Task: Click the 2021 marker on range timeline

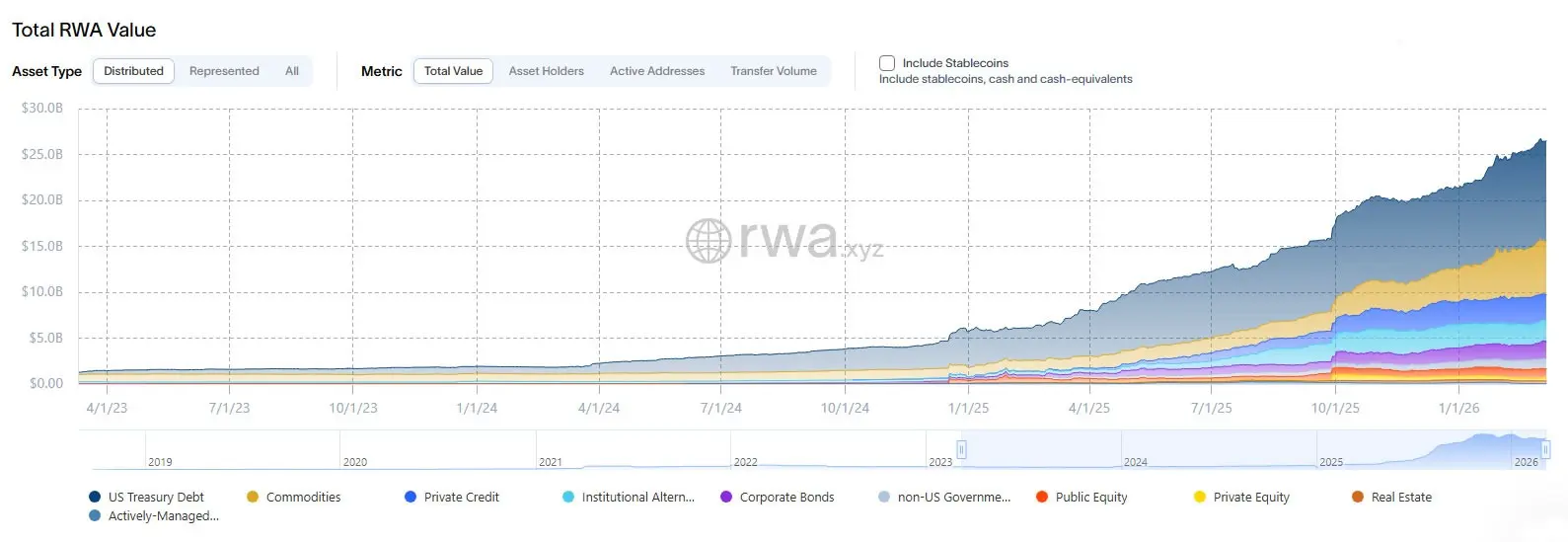Action: (x=551, y=461)
